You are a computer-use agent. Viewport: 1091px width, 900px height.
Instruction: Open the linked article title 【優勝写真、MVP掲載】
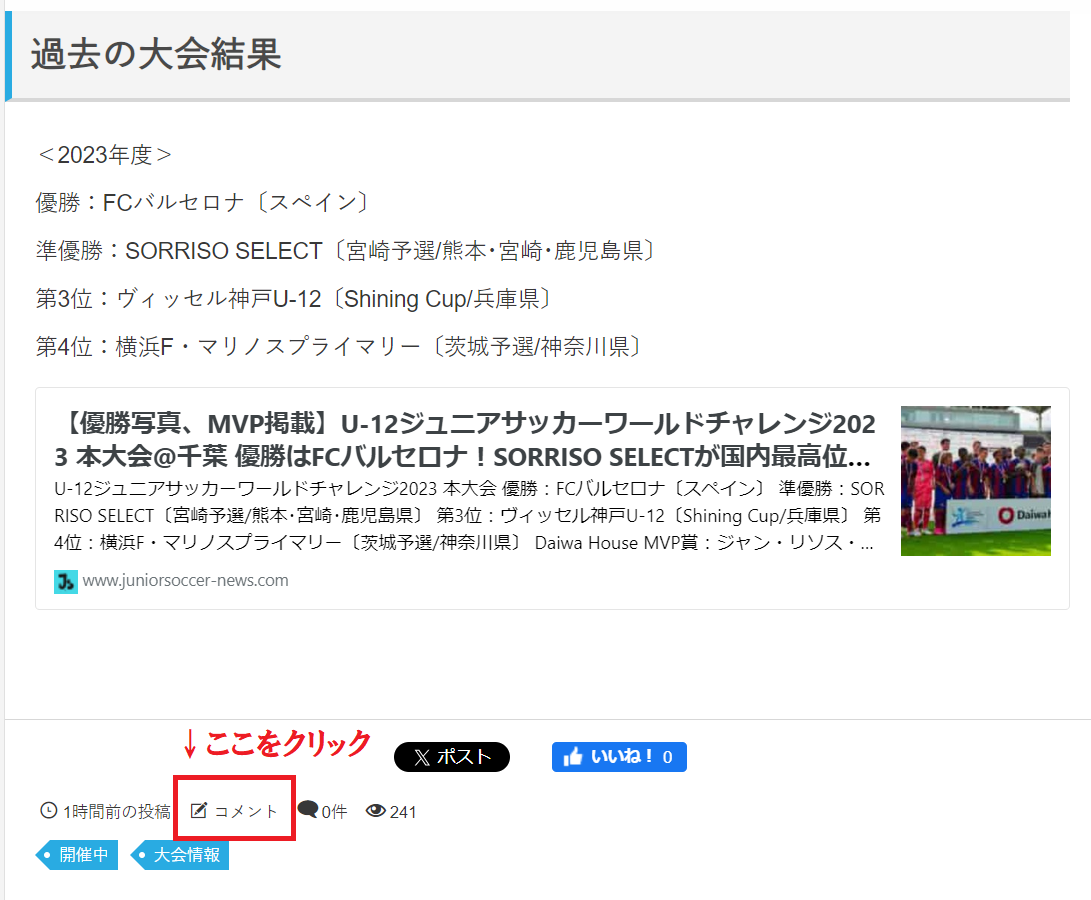pos(465,440)
